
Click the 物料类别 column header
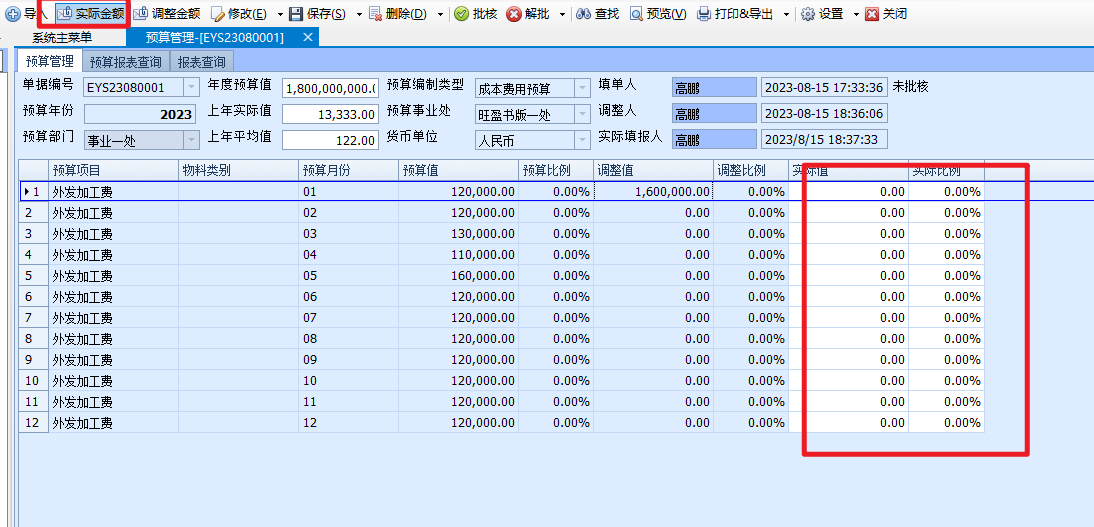click(x=239, y=170)
